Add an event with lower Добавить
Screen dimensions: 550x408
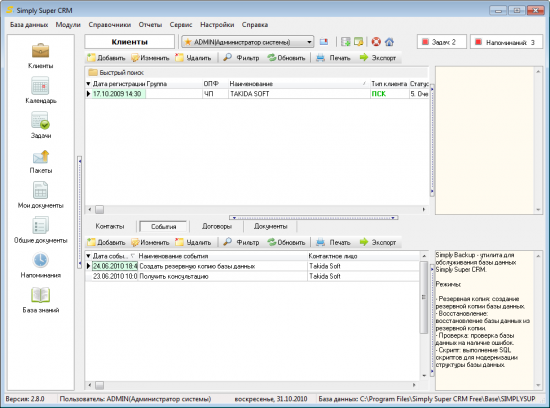106,242
